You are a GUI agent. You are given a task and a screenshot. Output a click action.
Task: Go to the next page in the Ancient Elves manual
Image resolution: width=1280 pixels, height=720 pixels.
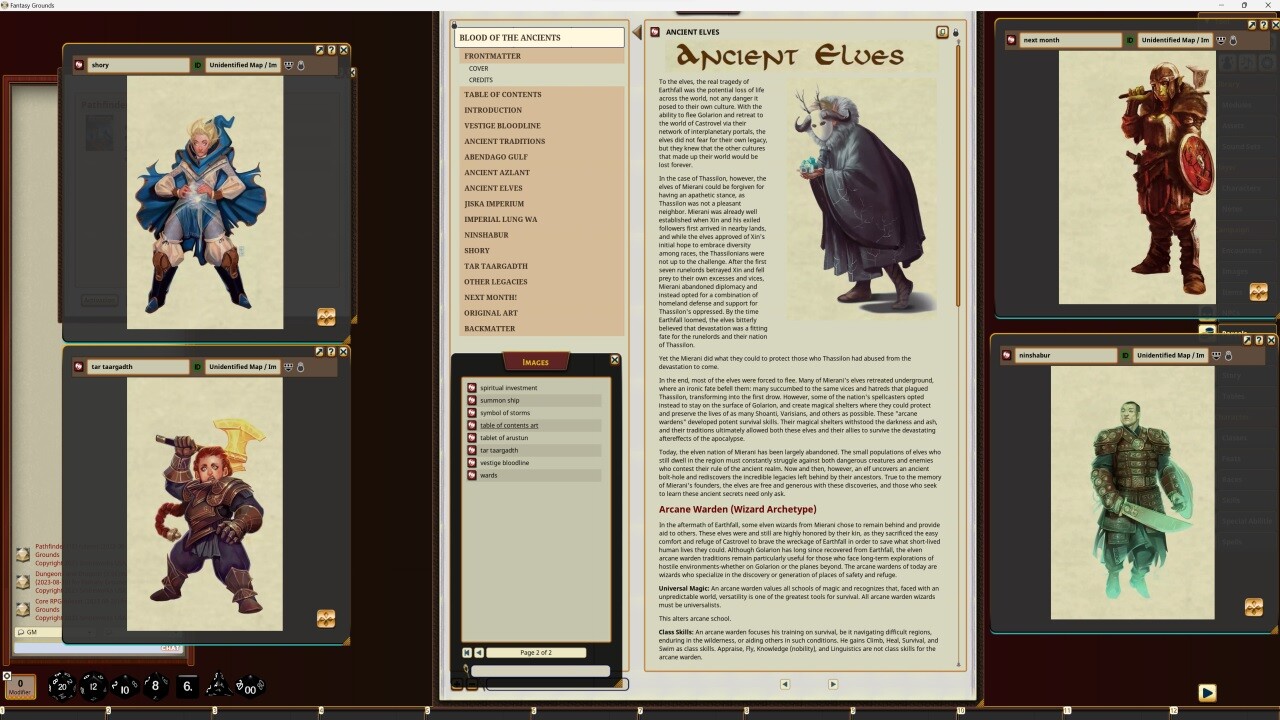[x=832, y=684]
